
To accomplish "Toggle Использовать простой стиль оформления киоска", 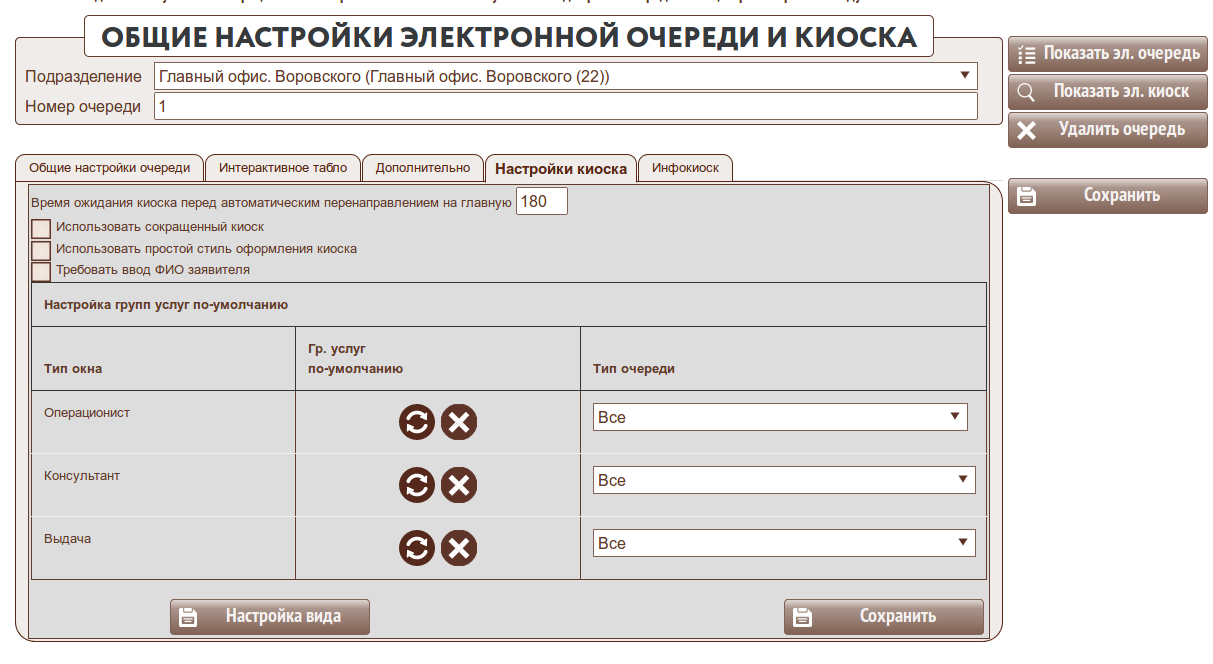I will pos(41,250).
